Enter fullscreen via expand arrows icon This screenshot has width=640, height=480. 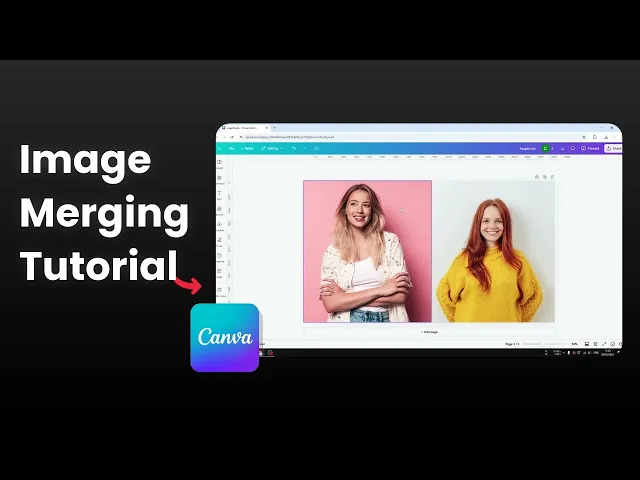point(604,344)
